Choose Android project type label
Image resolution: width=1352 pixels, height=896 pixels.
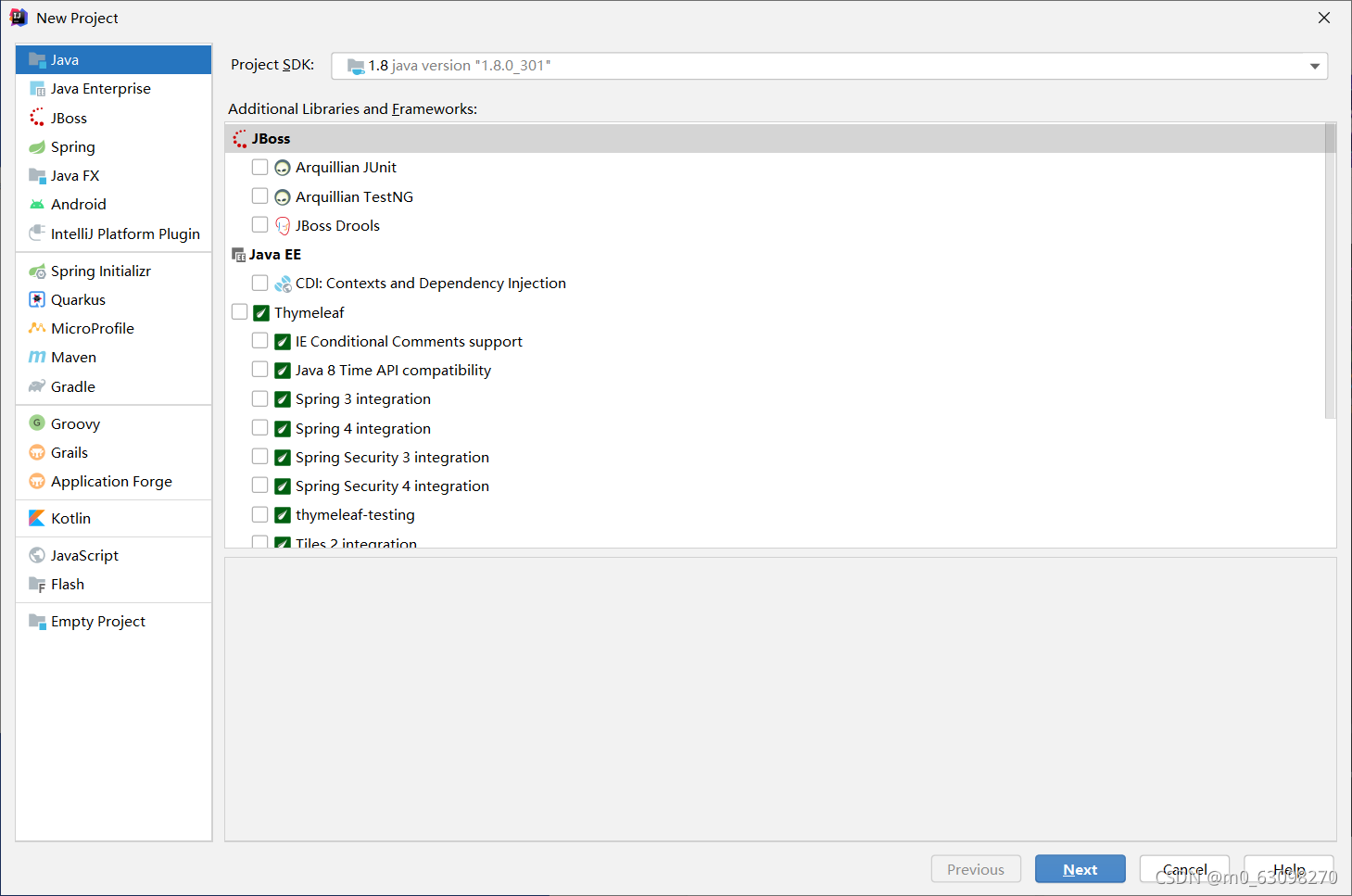78,205
